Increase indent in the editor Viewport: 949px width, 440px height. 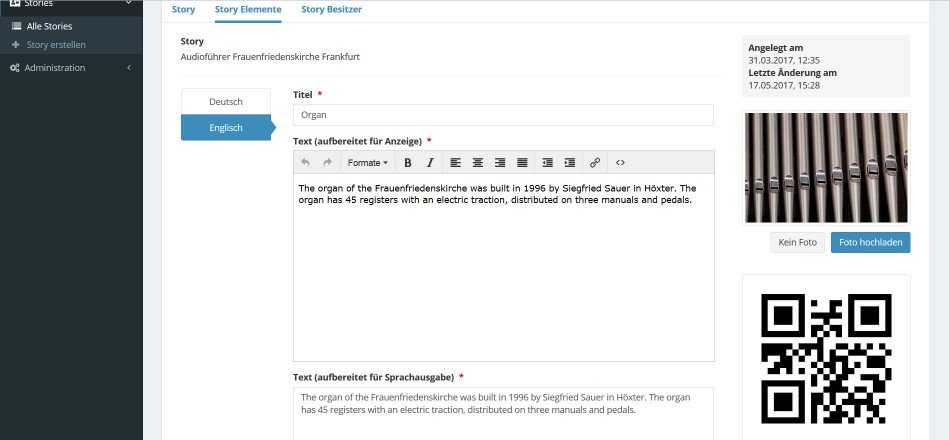[570, 163]
